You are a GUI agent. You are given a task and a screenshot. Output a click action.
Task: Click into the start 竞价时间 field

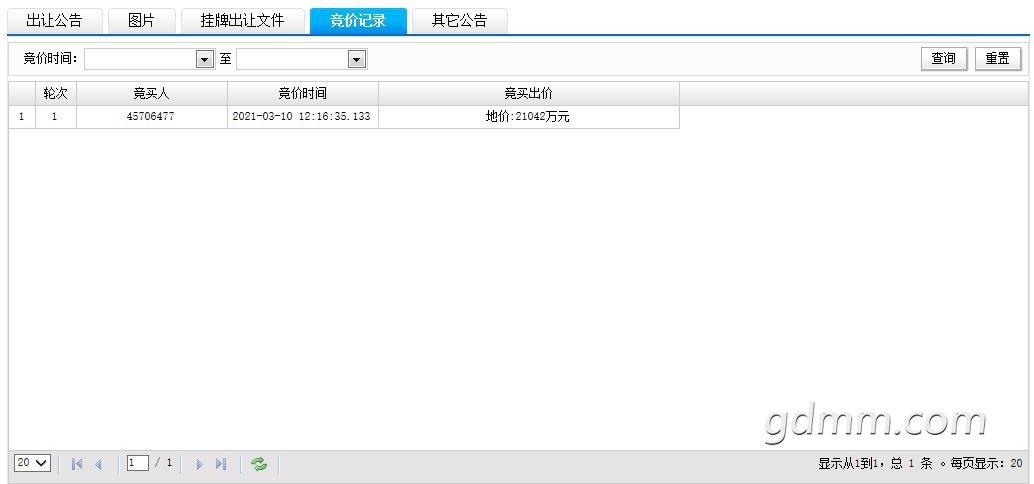[140, 59]
